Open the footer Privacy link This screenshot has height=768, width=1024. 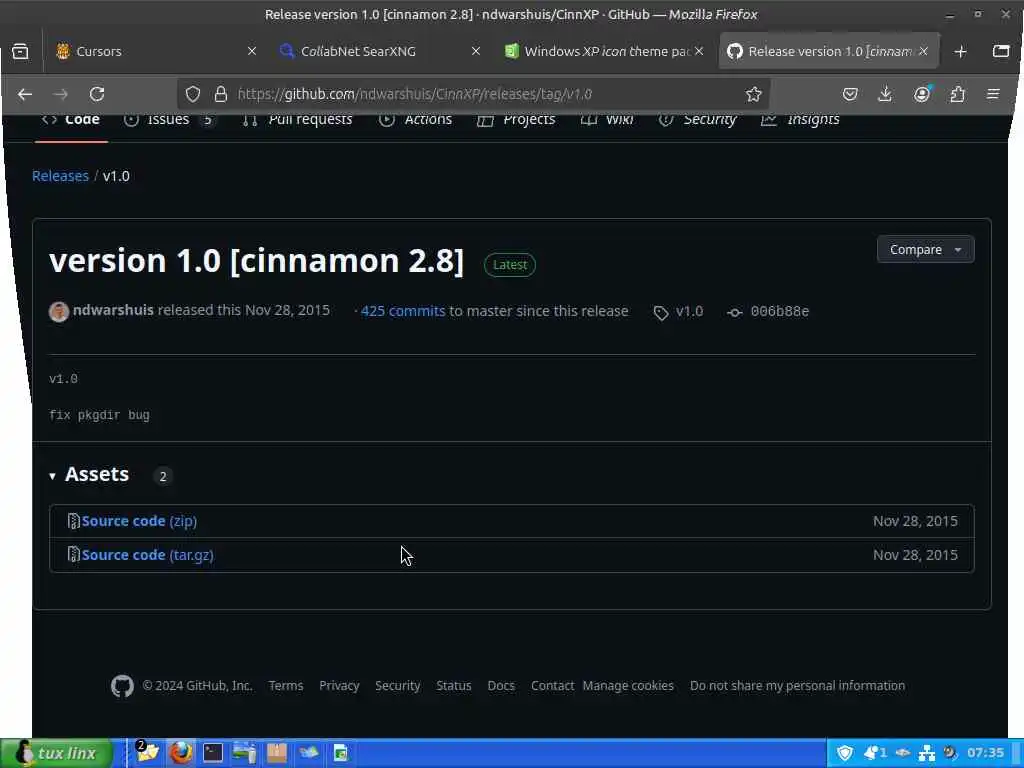(339, 686)
